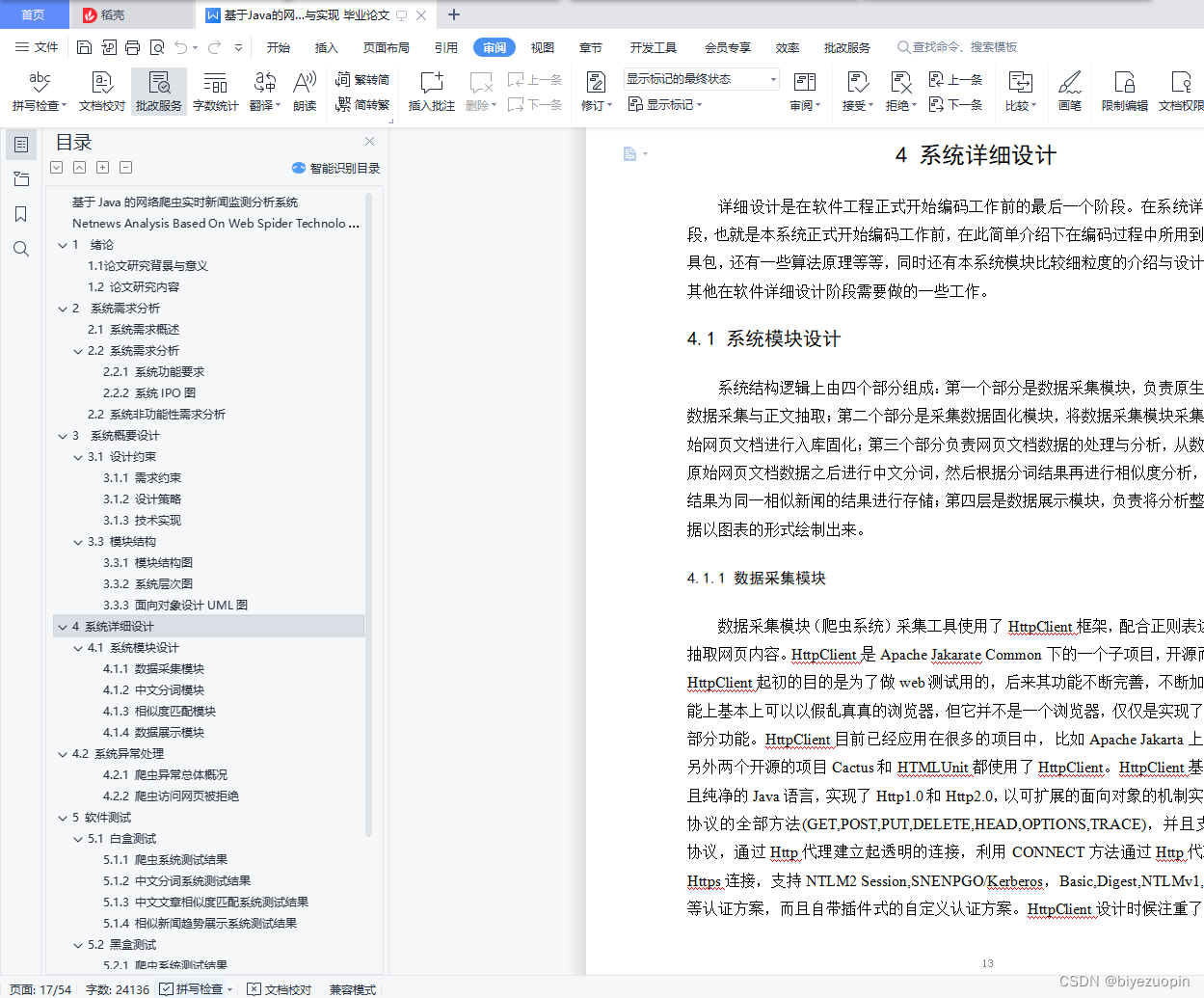Image resolution: width=1204 pixels, height=998 pixels.
Task: Click the Undo arrow icon
Action: click(x=181, y=47)
